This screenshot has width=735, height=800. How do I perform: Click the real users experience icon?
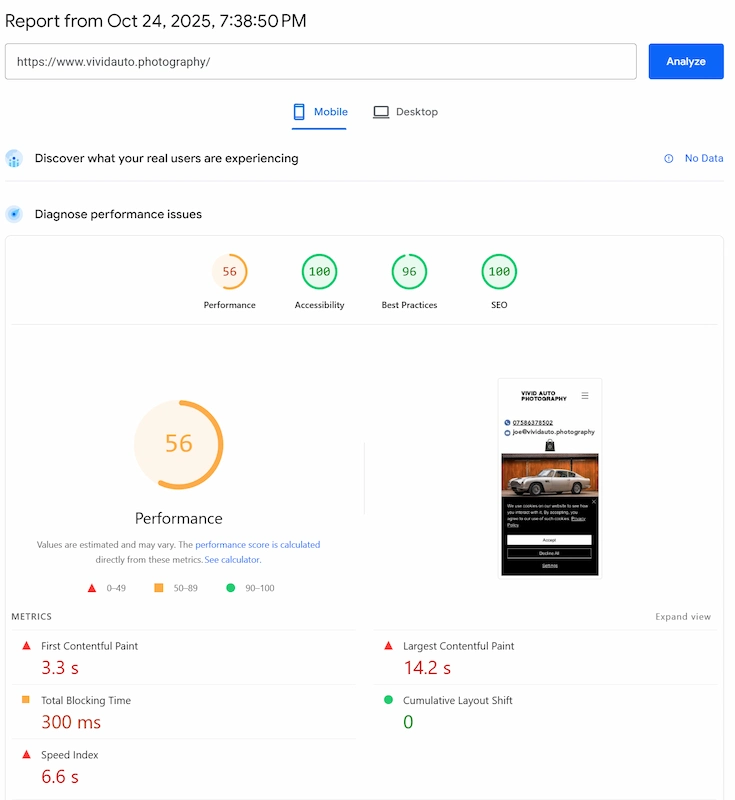[14, 159]
